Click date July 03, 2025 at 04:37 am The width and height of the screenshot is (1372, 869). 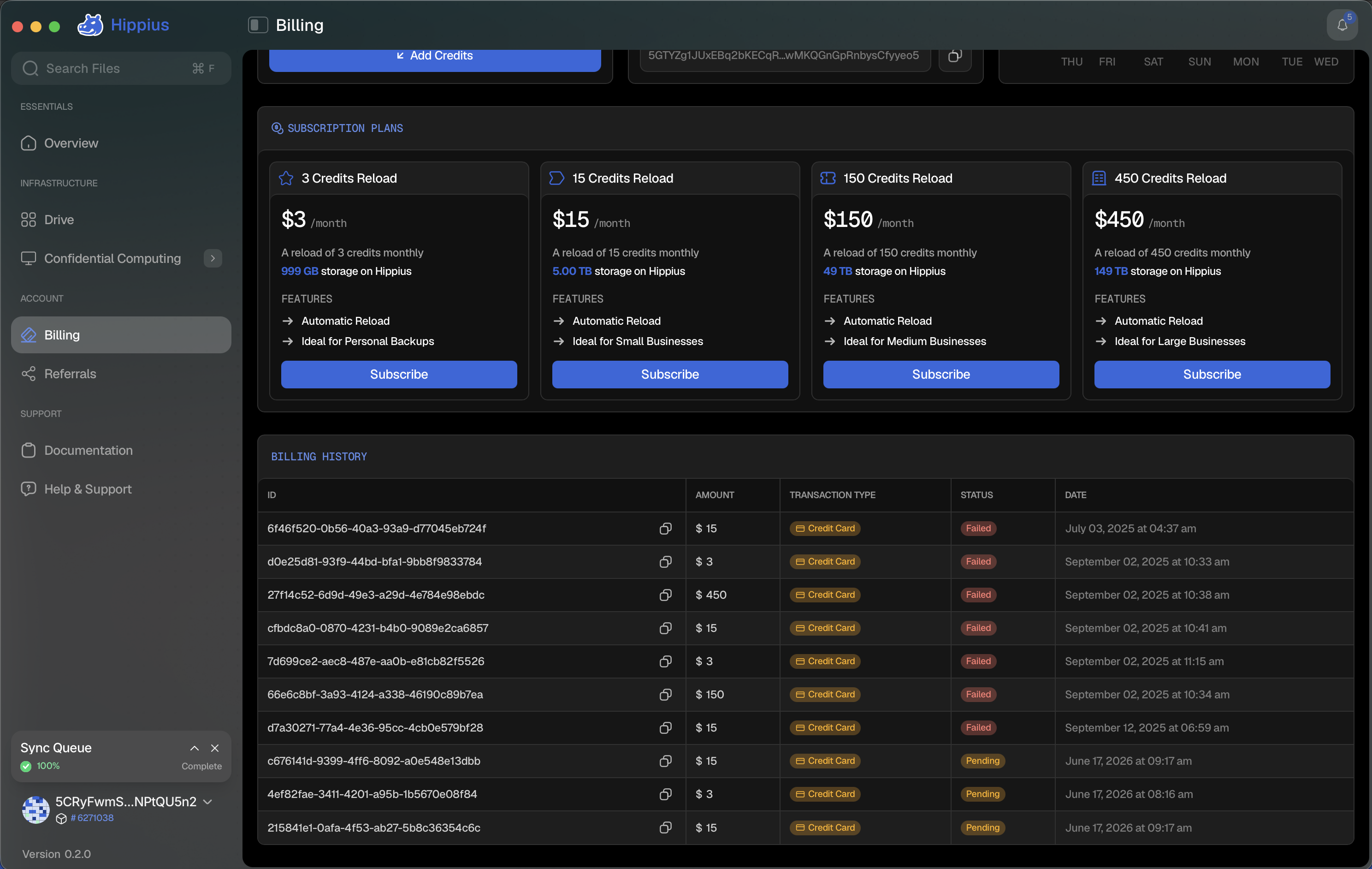click(1130, 529)
